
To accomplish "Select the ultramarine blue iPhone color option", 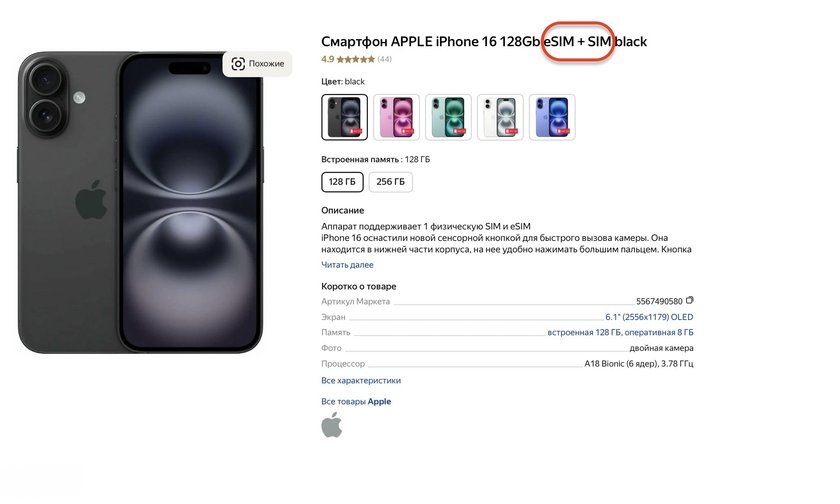I will pos(552,117).
